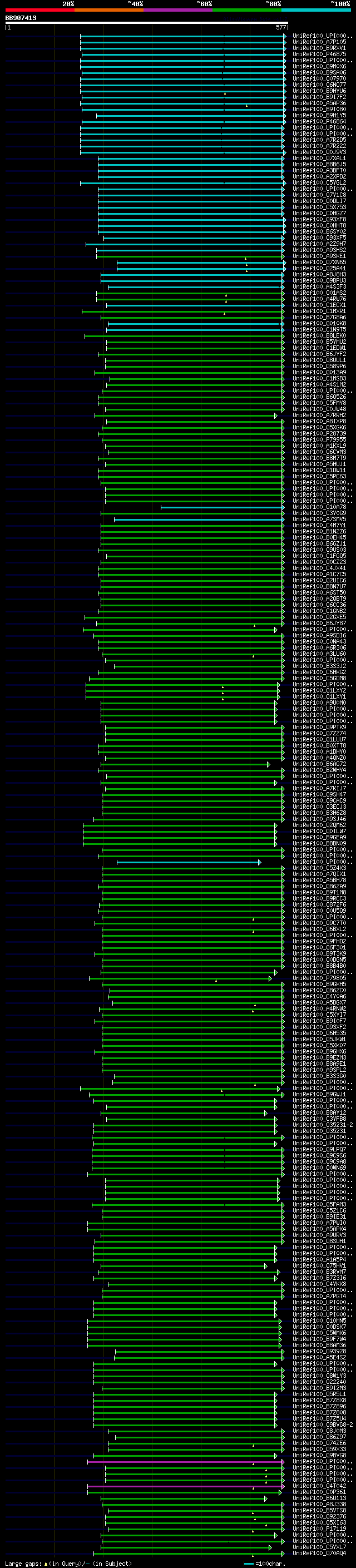Image resolution: width=356 pixels, height=1568 pixels.
Task: Select hit label UniRef100_P46864
Action: [319, 122]
